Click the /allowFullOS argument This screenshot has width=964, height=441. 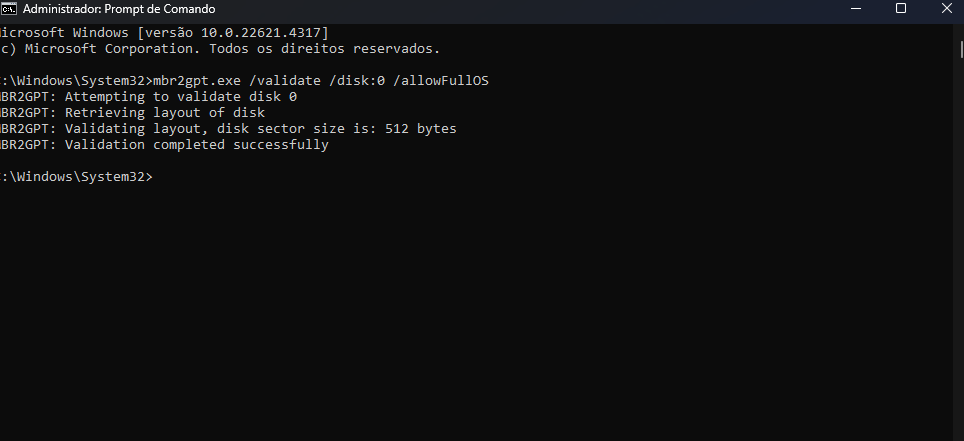(x=445, y=81)
